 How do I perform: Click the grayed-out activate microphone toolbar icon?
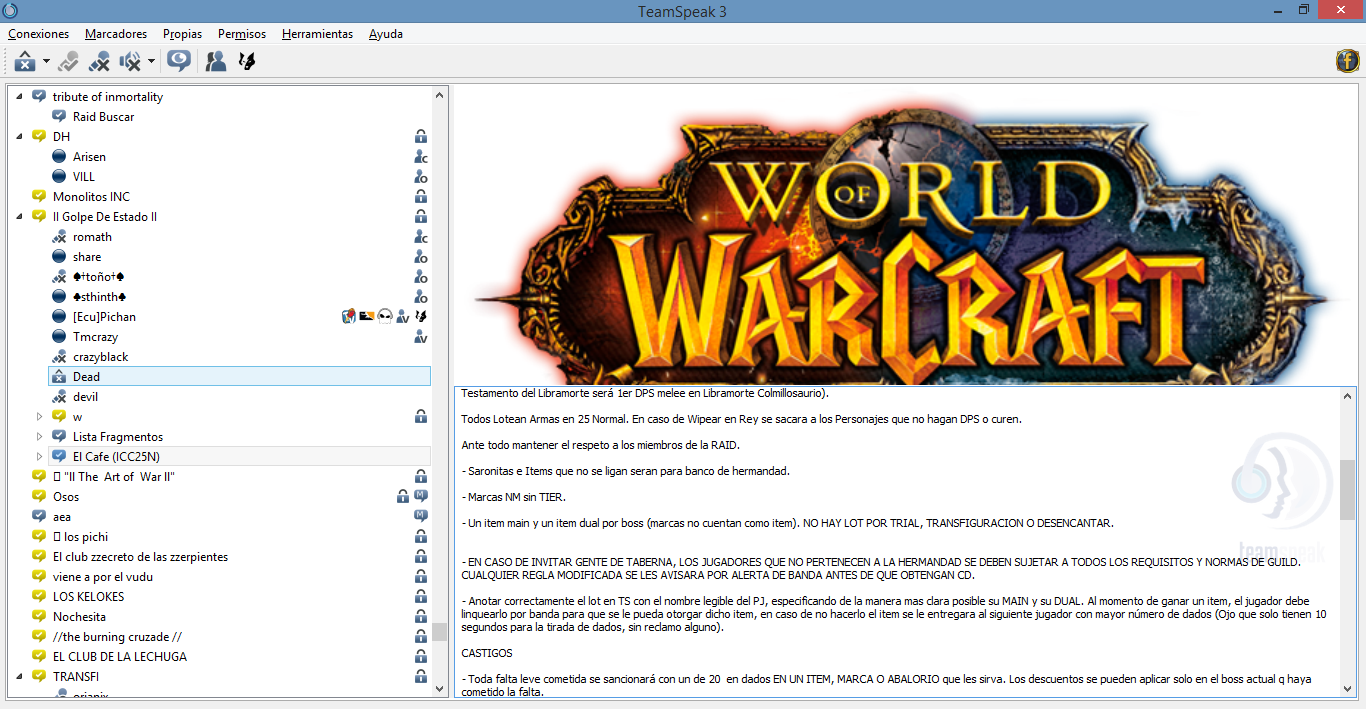click(x=68, y=62)
